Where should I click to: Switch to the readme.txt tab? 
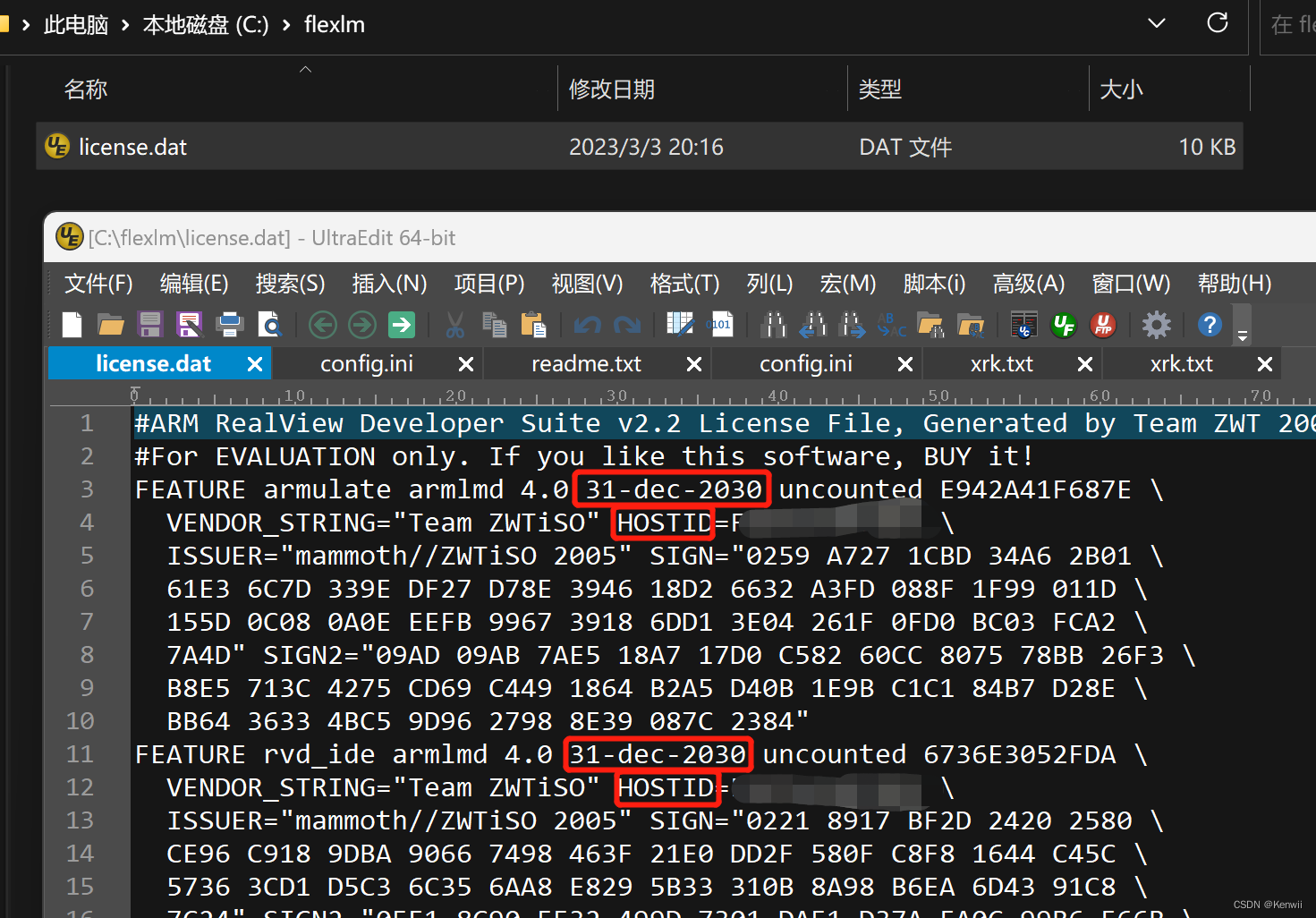pyautogui.click(x=586, y=364)
